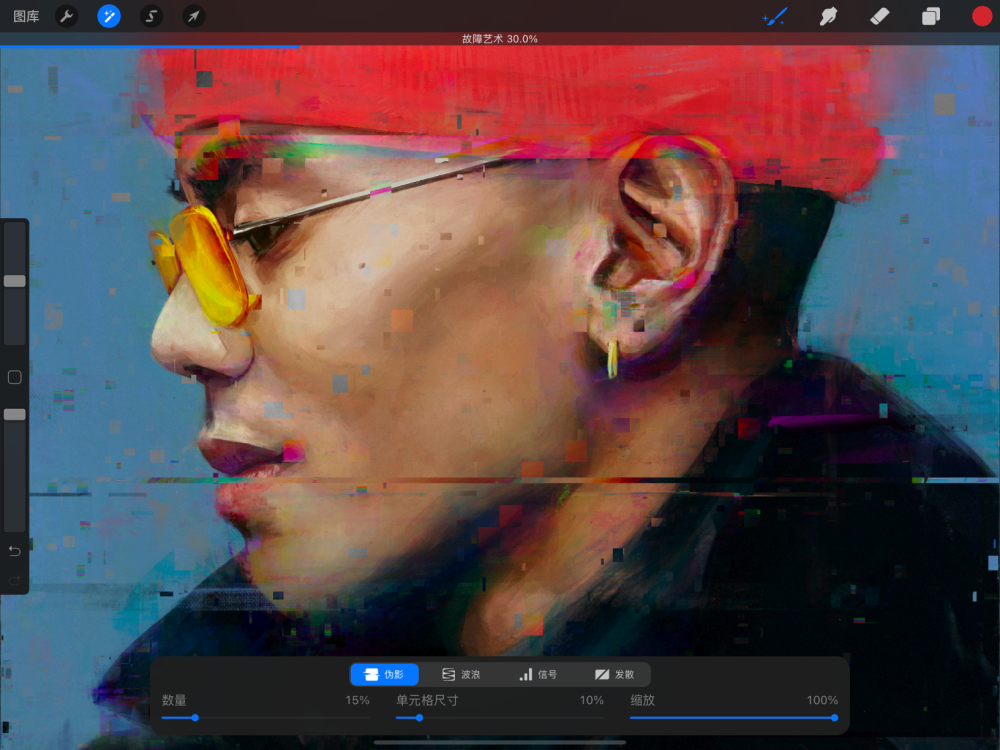This screenshot has height=750, width=1000.
Task: Undo the last action in sidebar
Action: point(15,551)
